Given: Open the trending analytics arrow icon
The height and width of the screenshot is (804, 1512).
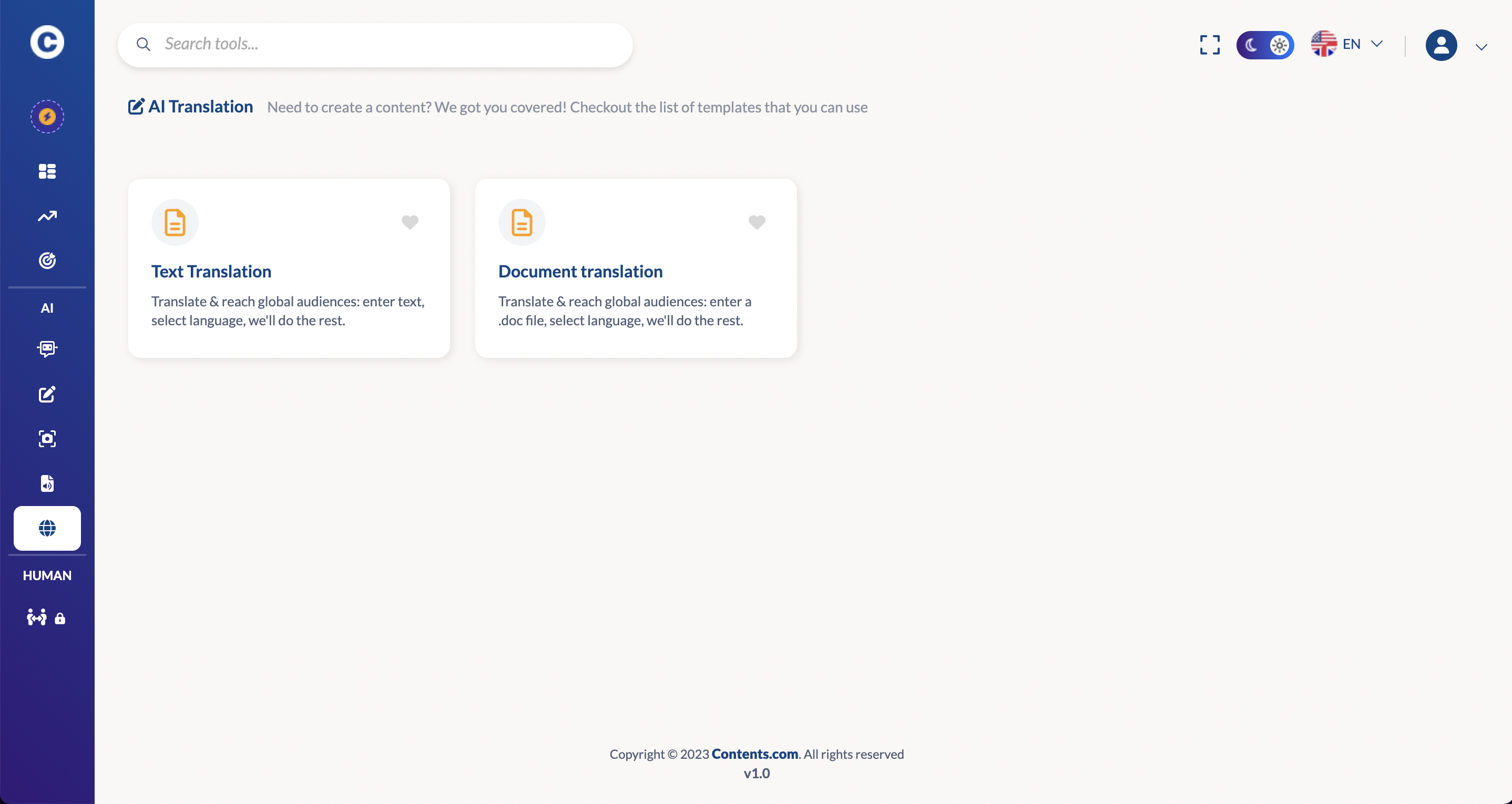Looking at the screenshot, I should coord(47,216).
